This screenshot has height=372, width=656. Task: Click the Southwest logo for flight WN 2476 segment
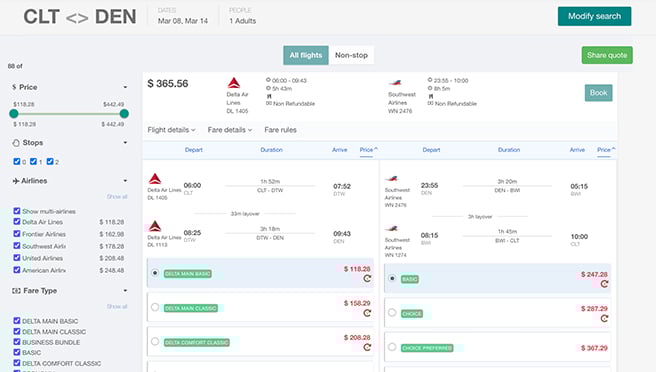(x=391, y=179)
